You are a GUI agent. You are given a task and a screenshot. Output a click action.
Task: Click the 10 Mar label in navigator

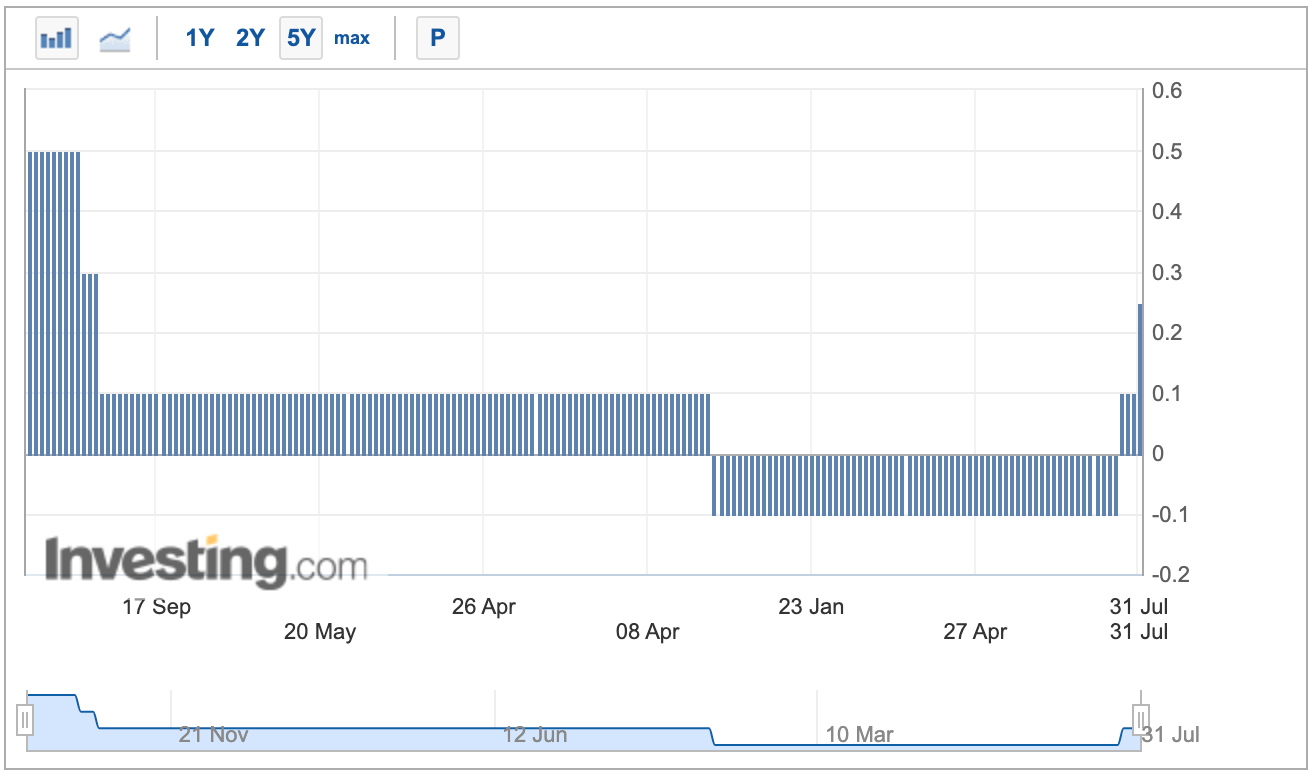click(x=859, y=735)
